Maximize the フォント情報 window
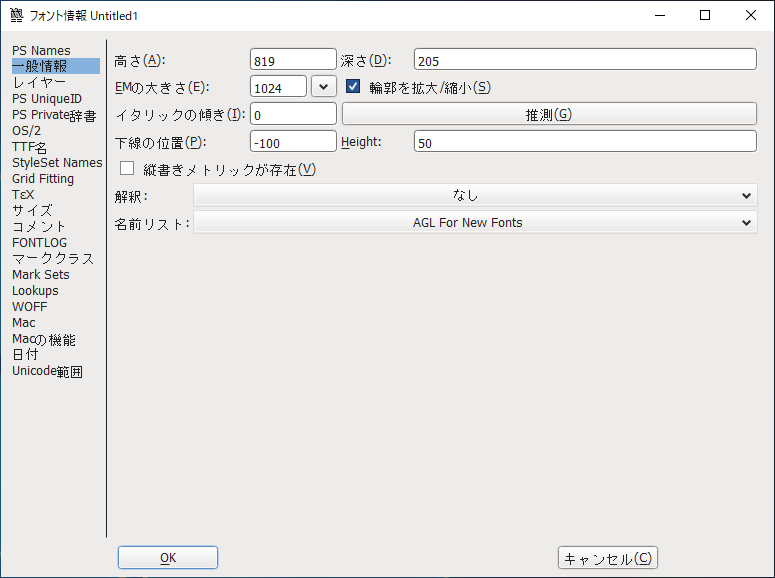Image resolution: width=775 pixels, height=578 pixels. tap(705, 15)
